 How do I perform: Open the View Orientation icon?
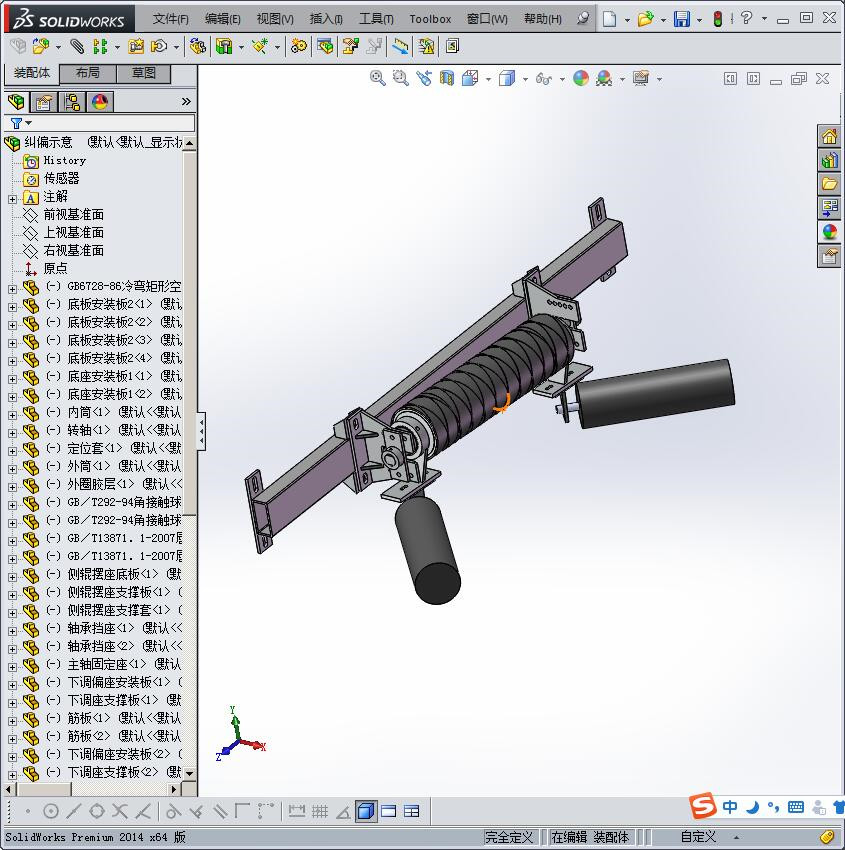coord(470,79)
